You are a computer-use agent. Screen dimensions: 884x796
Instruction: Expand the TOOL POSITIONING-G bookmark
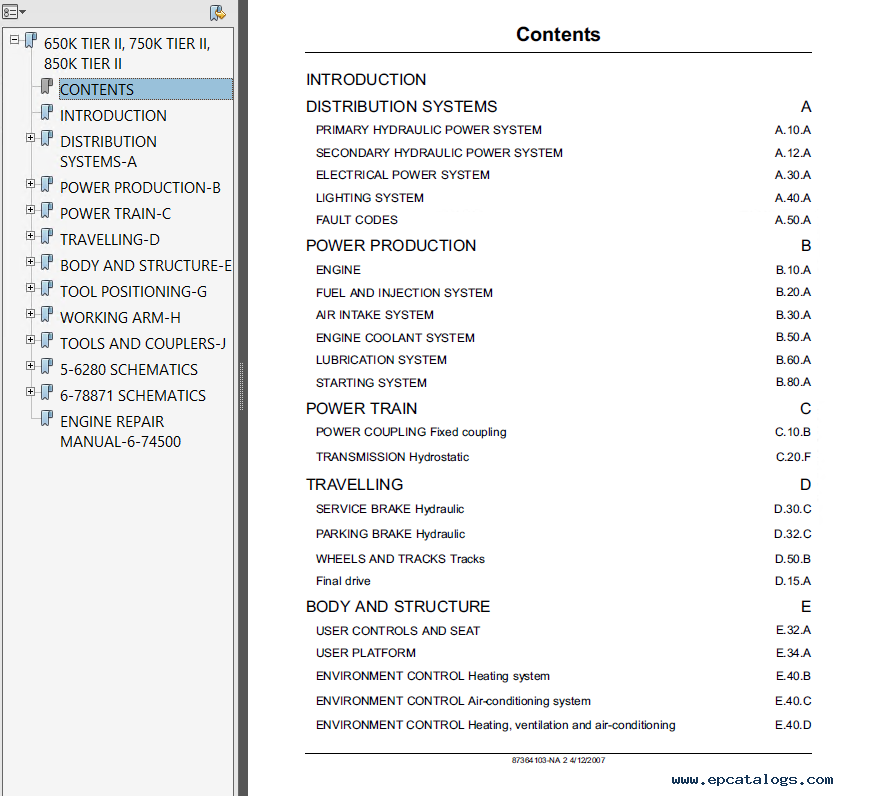30,288
